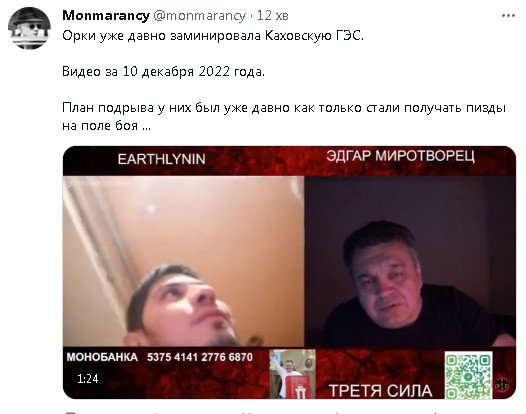Open the @monmarancy handle link
The image size is (526, 414).
[200, 15]
